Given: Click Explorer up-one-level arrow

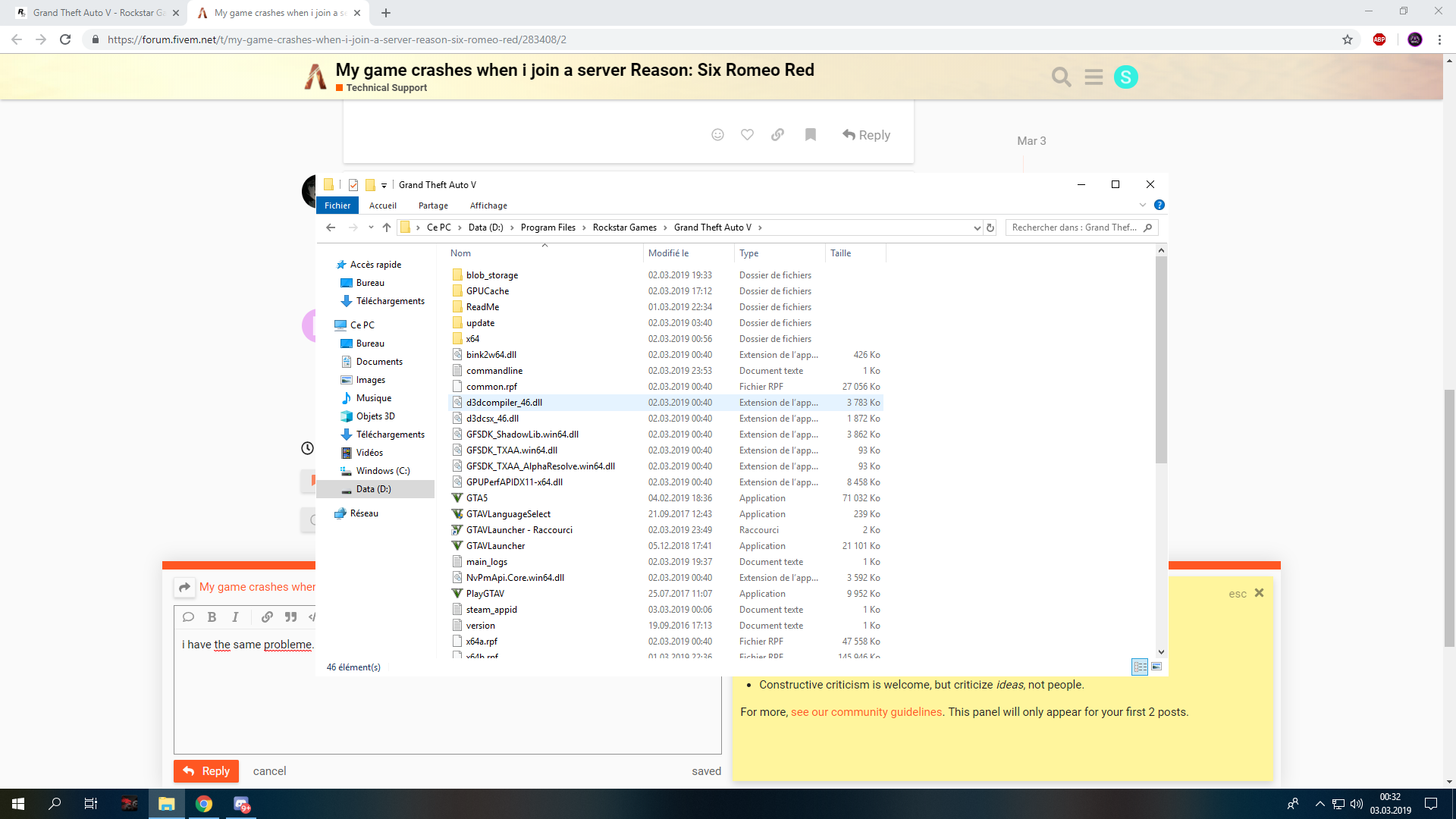Looking at the screenshot, I should 387,227.
